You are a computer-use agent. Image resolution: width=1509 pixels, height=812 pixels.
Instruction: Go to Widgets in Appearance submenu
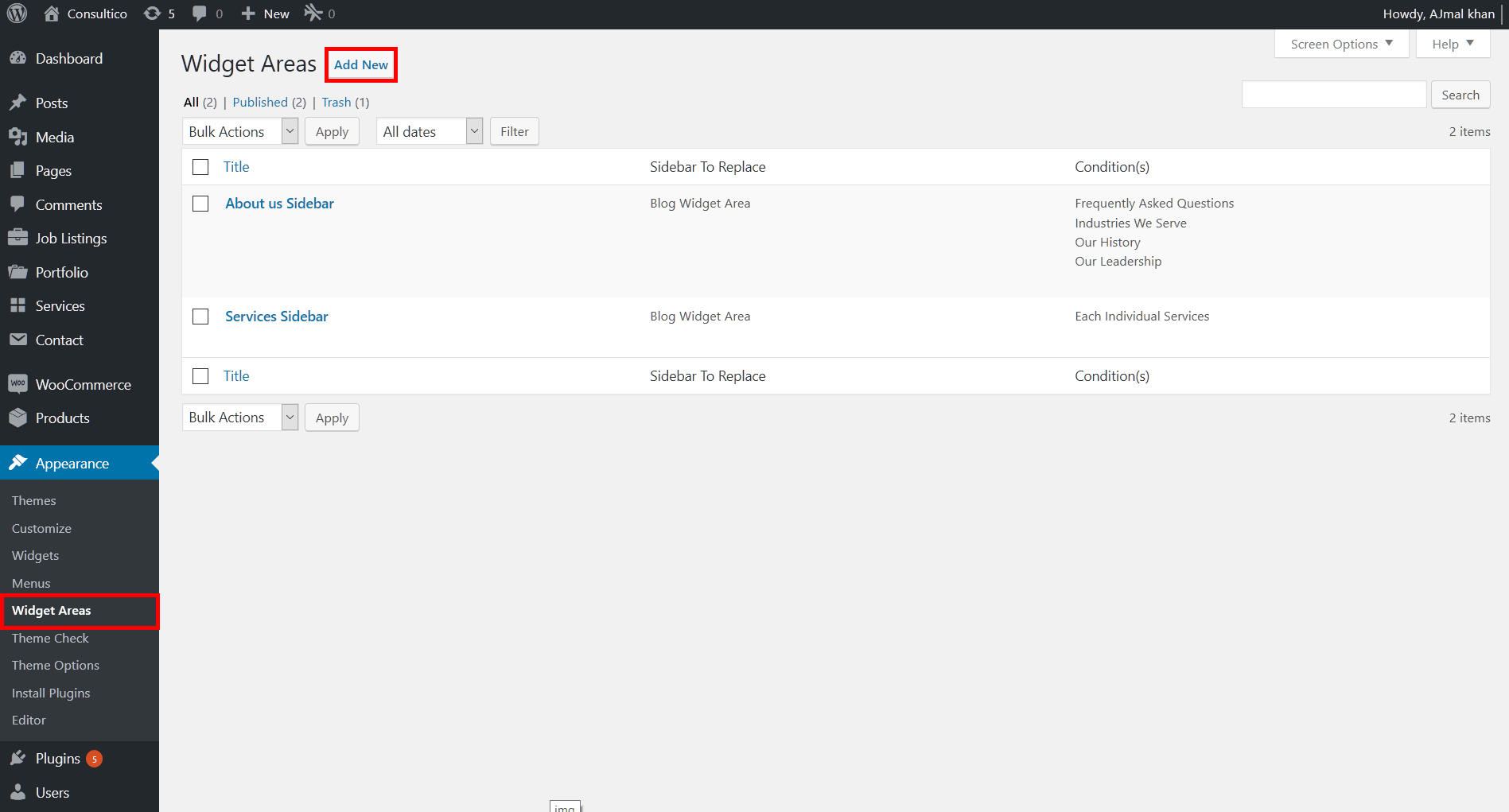point(35,555)
